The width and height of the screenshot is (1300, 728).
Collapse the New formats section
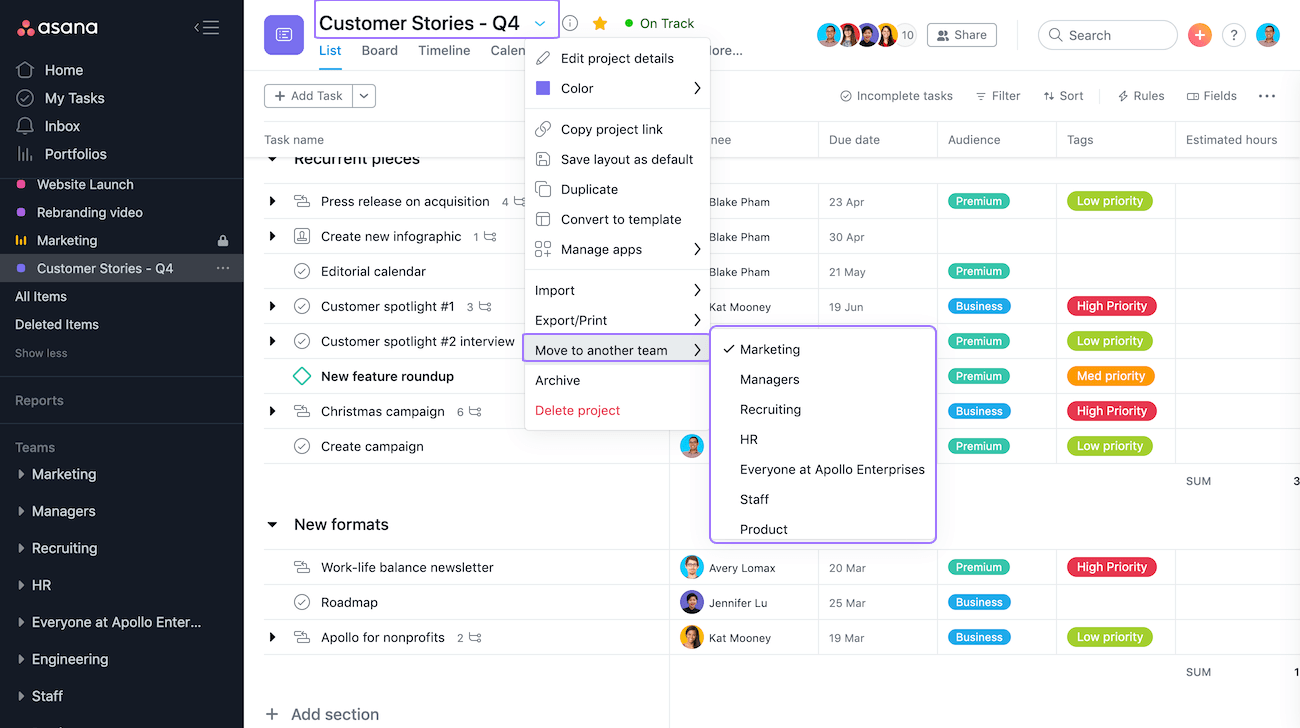coord(272,524)
